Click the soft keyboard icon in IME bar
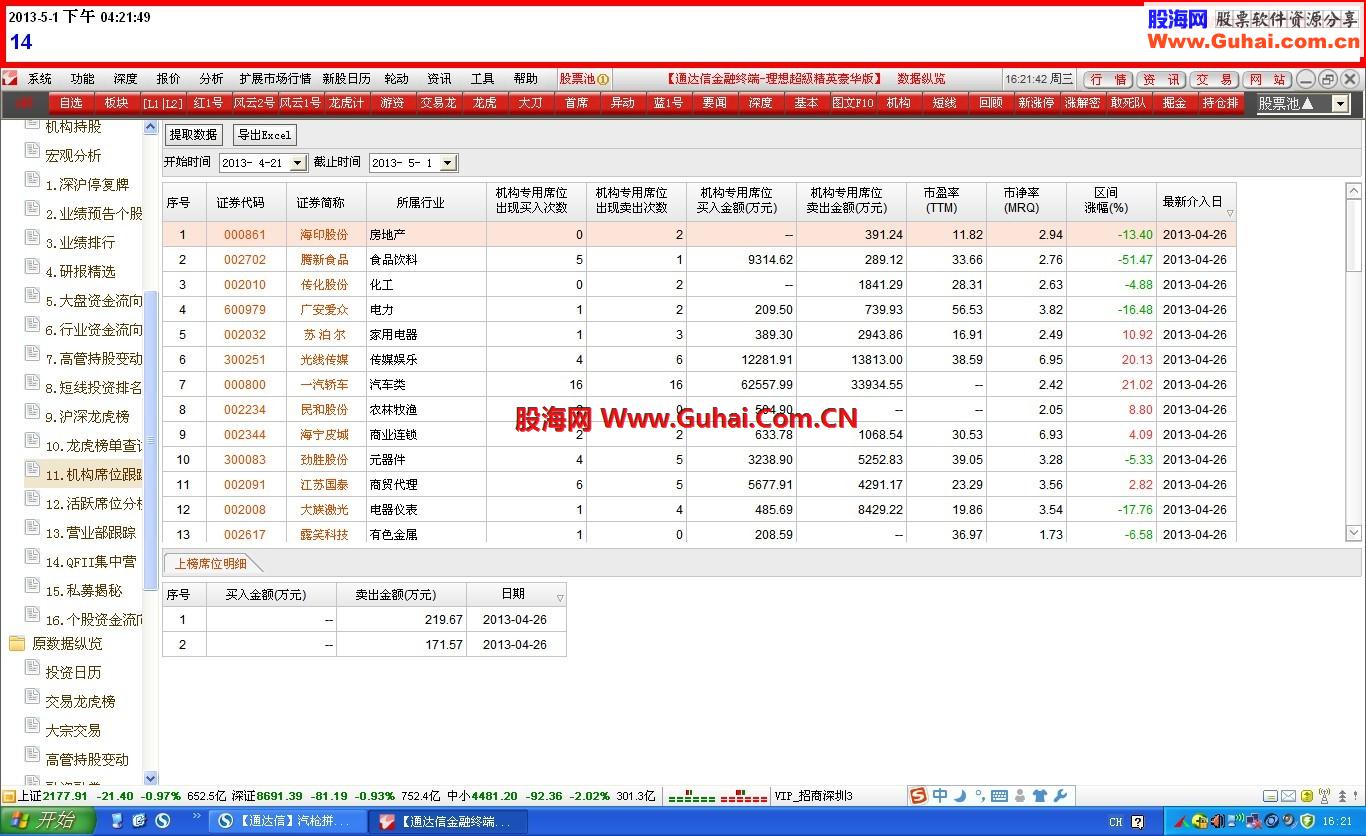The width and height of the screenshot is (1366, 836). click(999, 796)
